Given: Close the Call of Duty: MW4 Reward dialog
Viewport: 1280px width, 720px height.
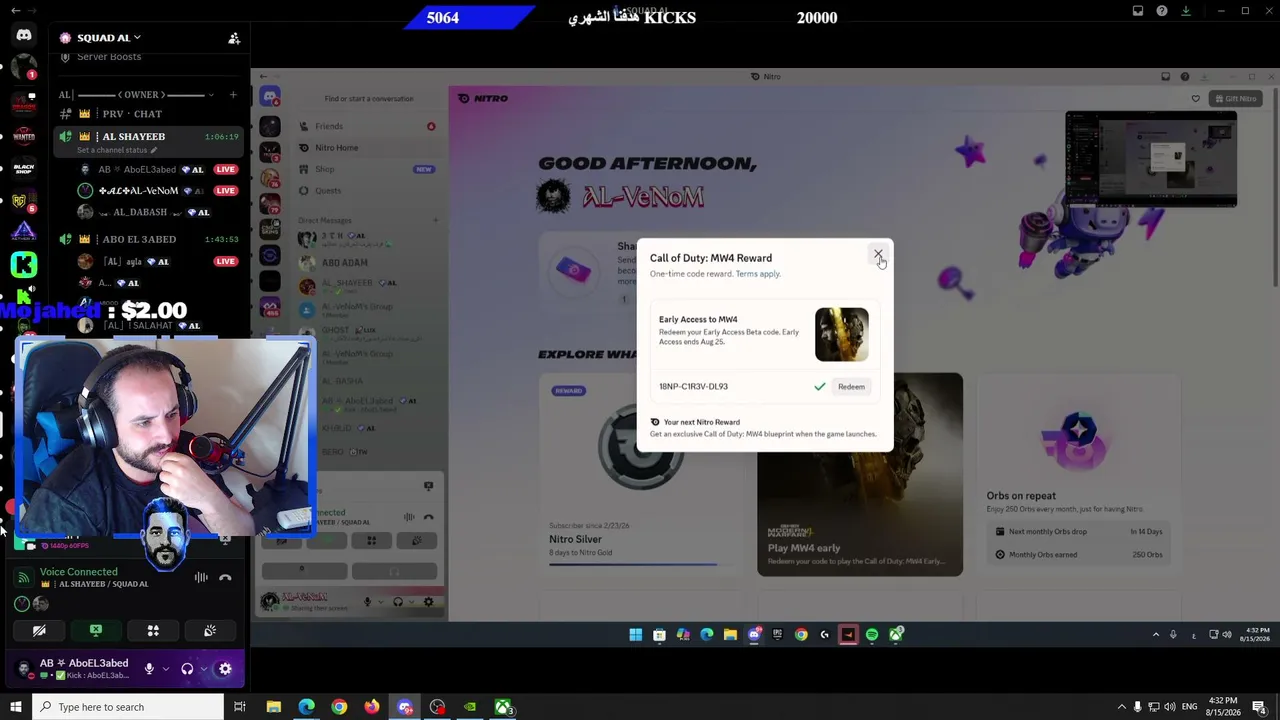Looking at the screenshot, I should coord(877,254).
